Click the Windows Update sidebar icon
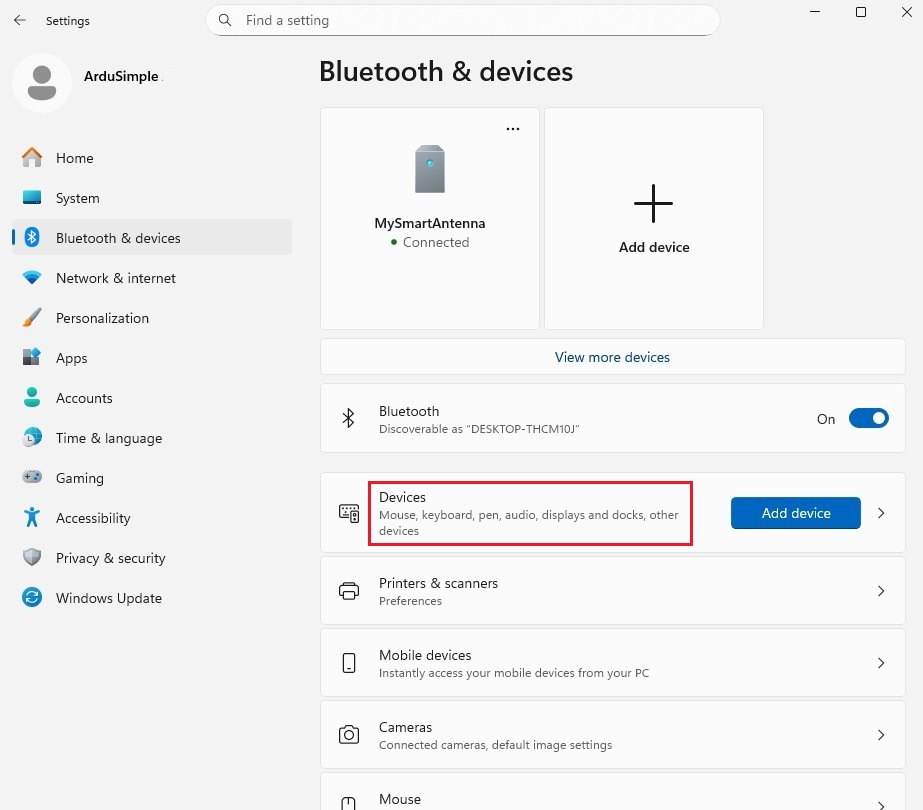The image size is (923, 810). (x=32, y=598)
